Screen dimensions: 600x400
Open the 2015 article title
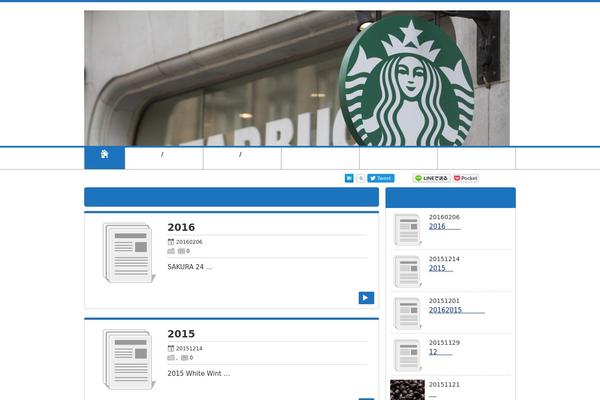[181, 333]
